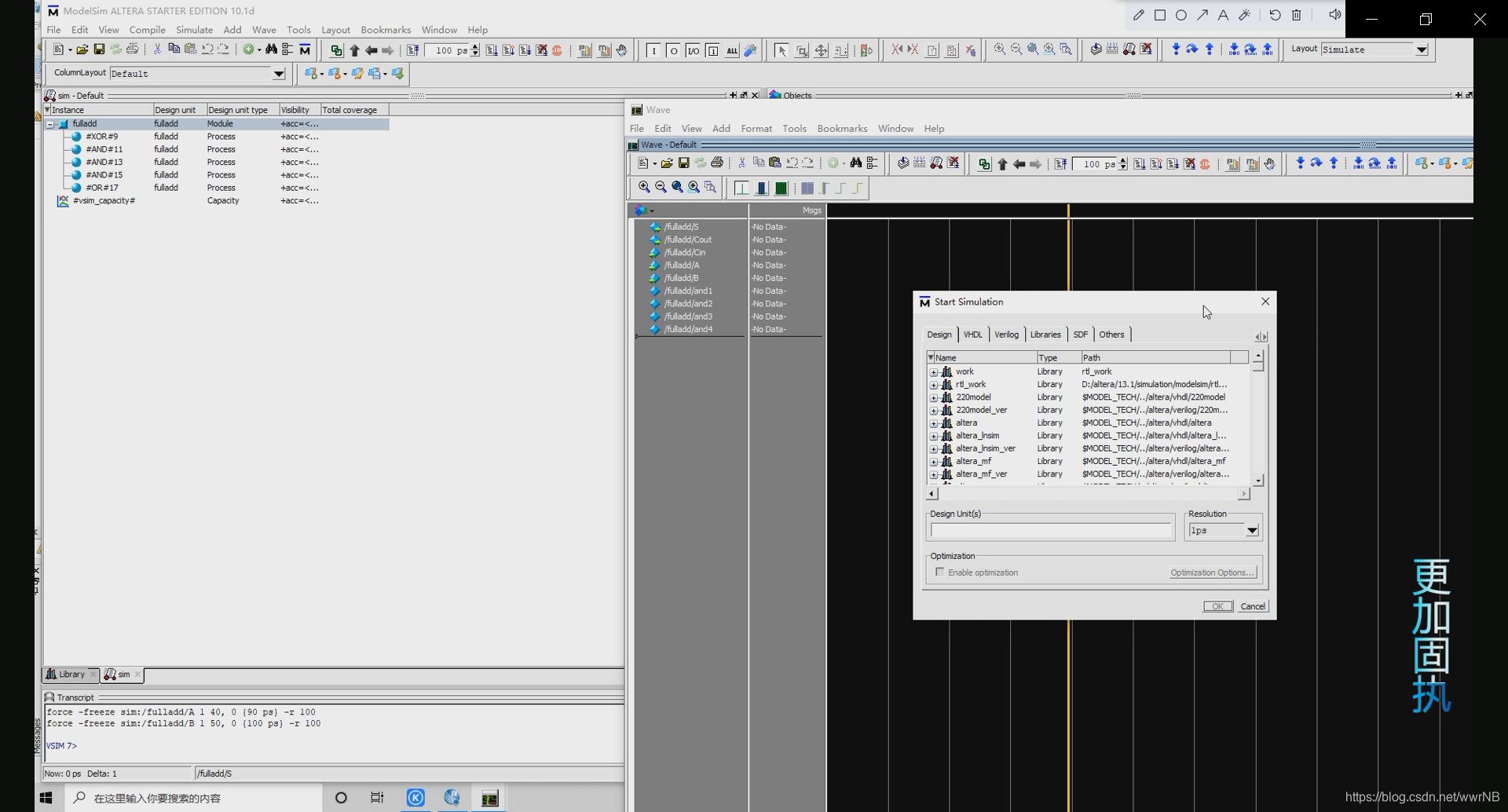Click pencil annotation tool at top
Image resolution: width=1508 pixels, height=812 pixels.
[1139, 15]
